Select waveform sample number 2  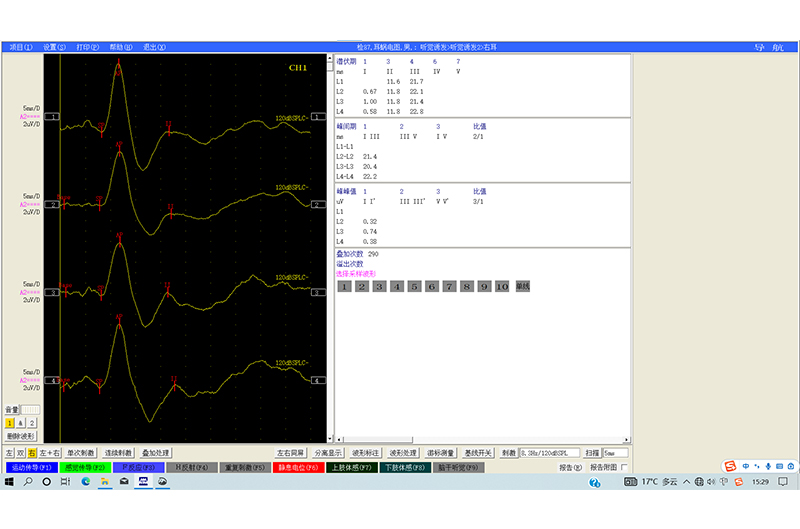tap(362, 286)
